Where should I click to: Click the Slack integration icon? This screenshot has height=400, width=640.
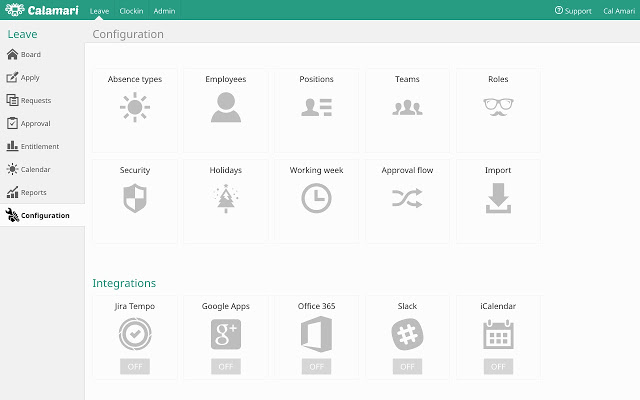coord(407,334)
